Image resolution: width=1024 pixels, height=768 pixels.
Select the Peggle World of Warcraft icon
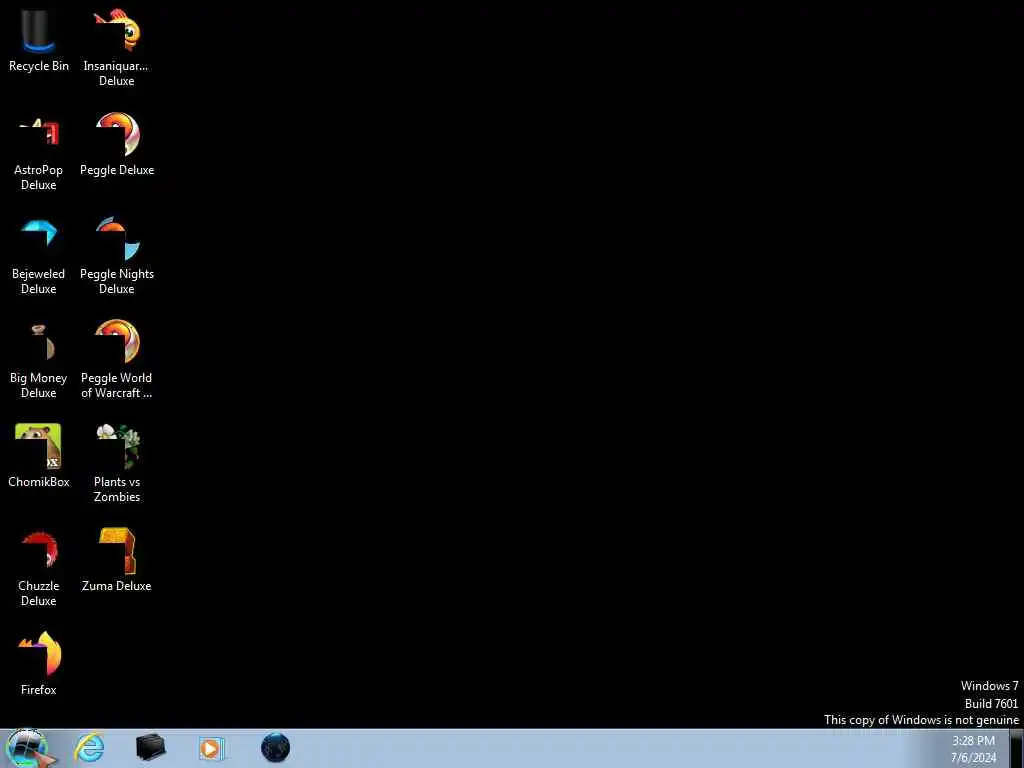point(117,341)
